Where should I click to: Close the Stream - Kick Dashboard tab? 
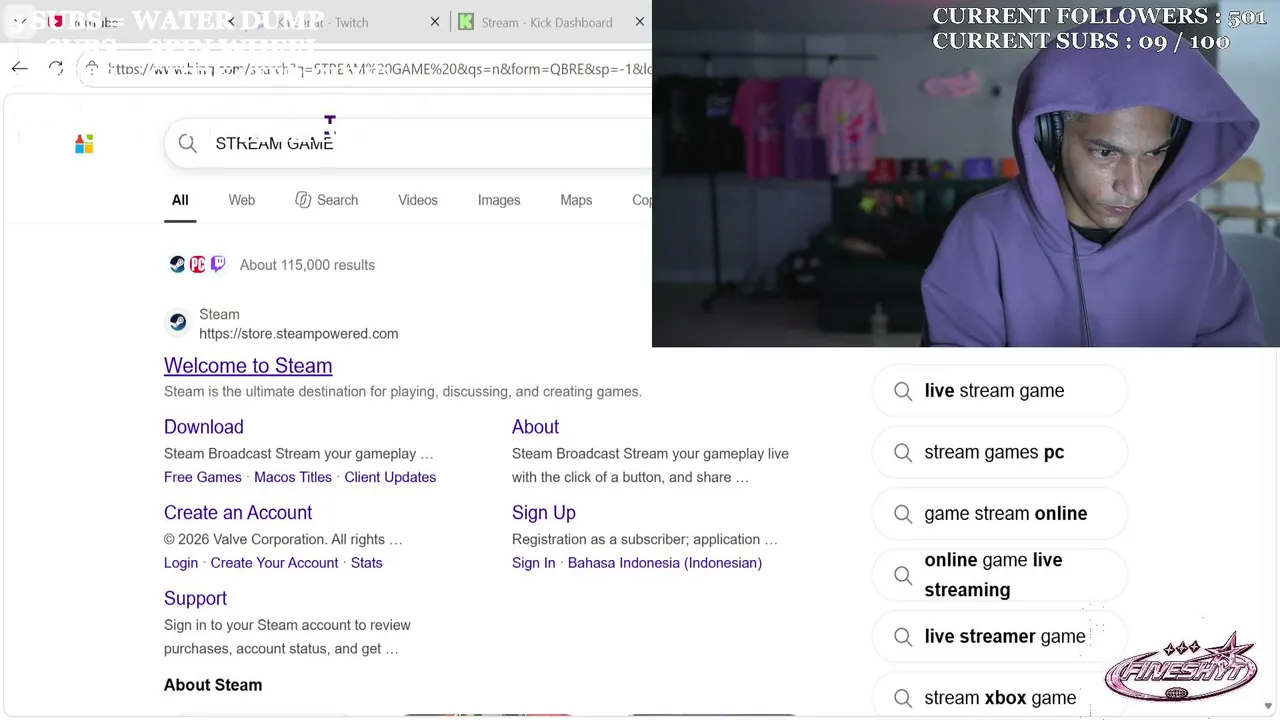(x=640, y=22)
